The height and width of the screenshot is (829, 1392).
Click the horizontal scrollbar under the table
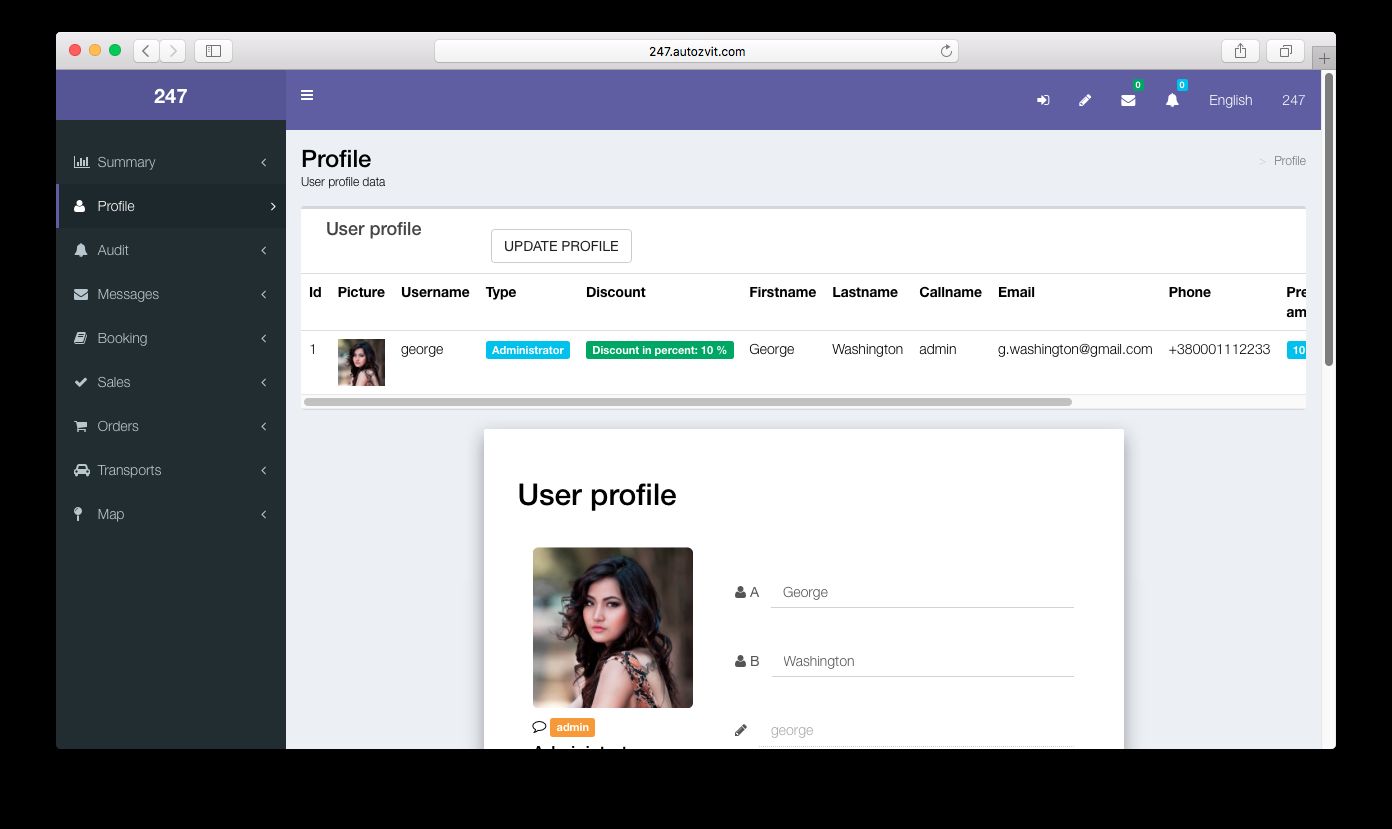[x=687, y=402]
